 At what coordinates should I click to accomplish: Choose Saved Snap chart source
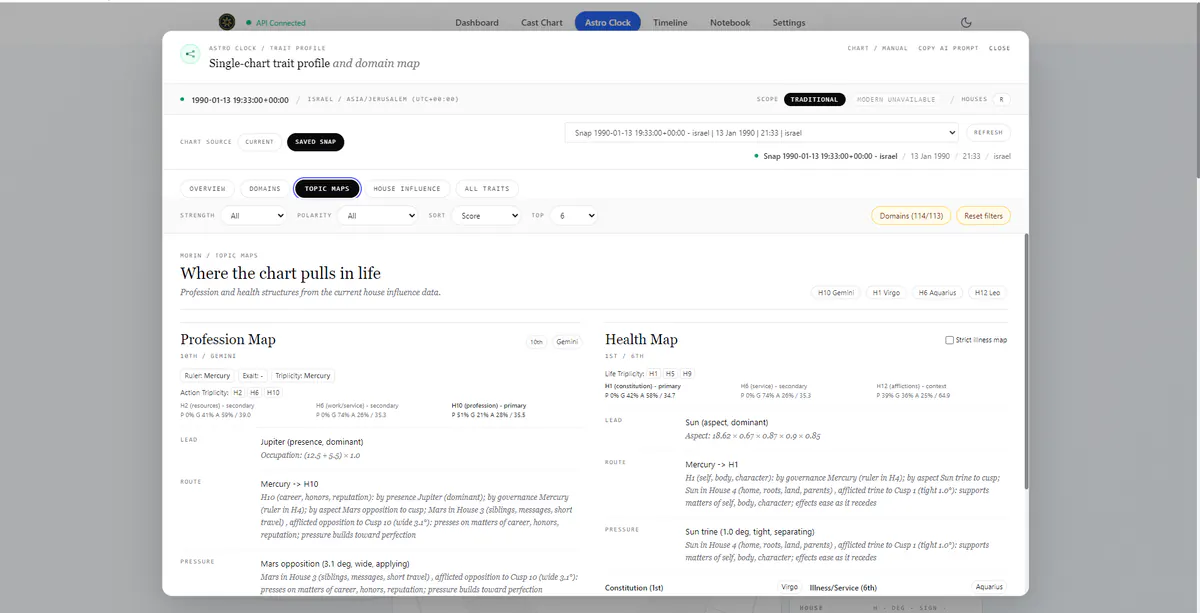pos(316,142)
